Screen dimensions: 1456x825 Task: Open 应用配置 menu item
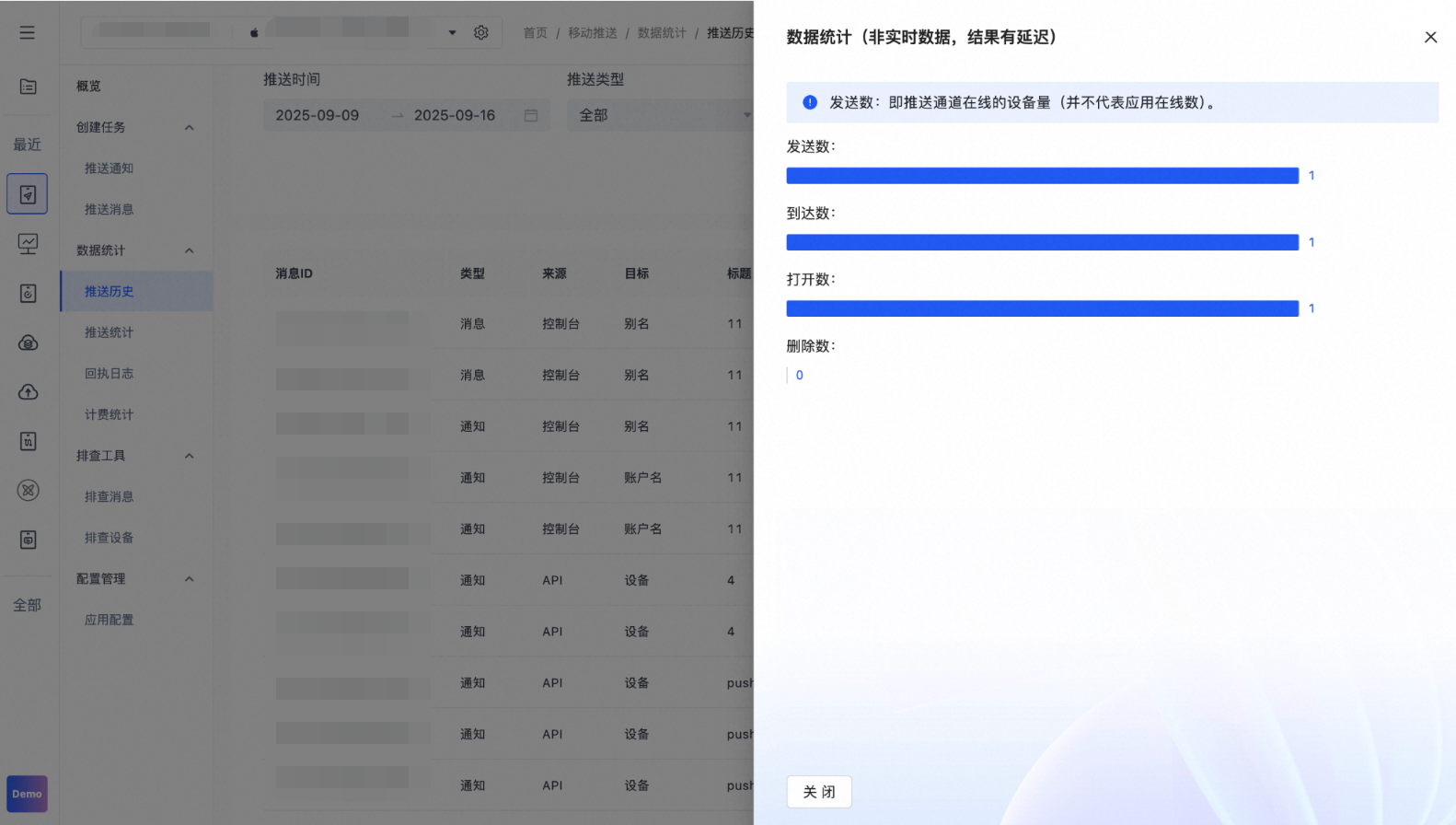109,620
